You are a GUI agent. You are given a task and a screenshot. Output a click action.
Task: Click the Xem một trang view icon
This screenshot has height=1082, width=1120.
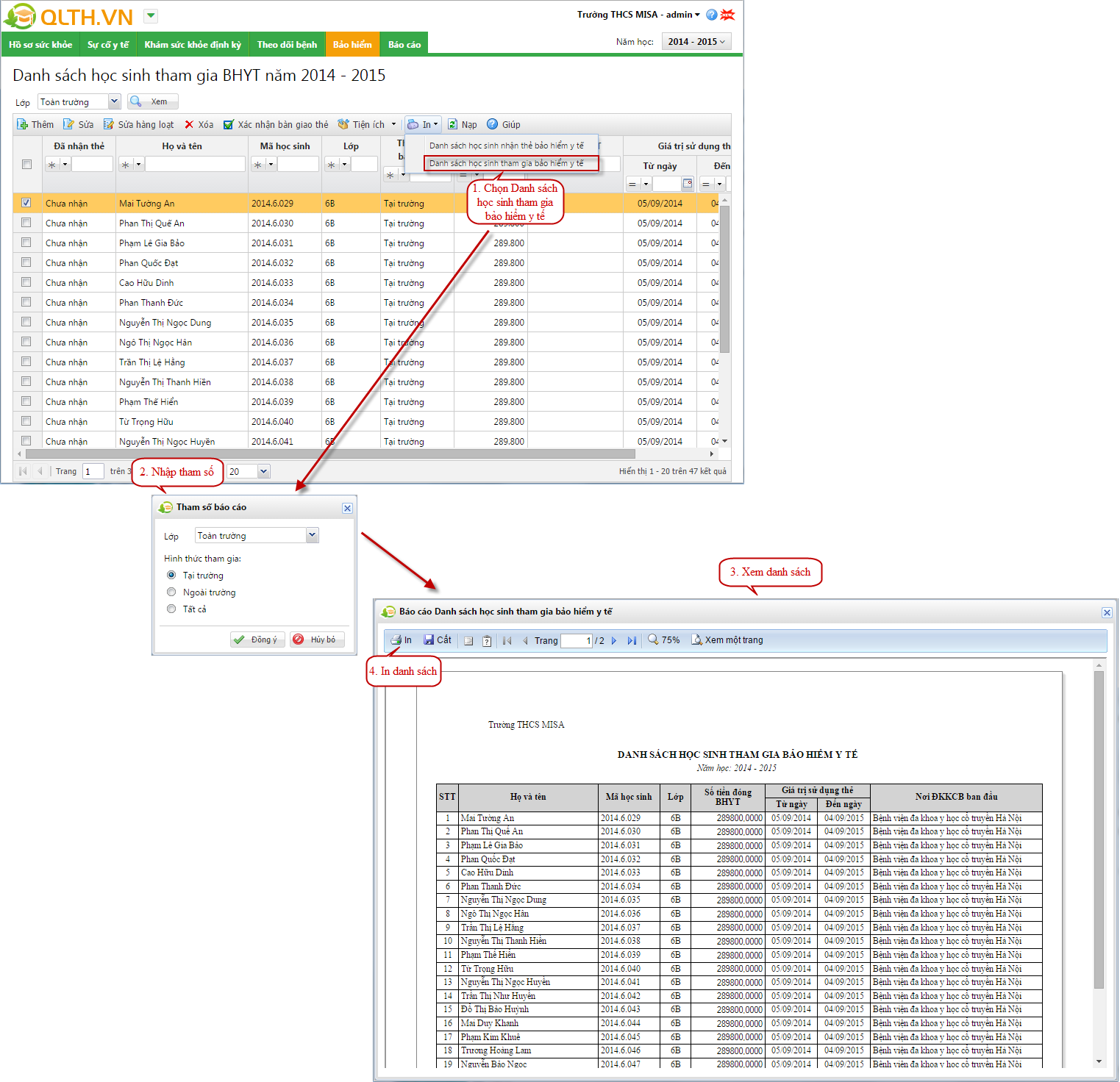pyautogui.click(x=696, y=640)
